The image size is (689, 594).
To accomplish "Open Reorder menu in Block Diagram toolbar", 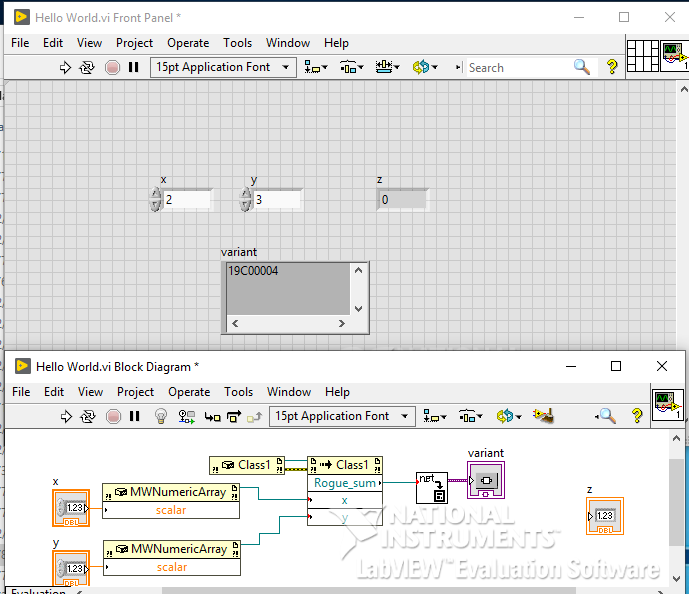I will coord(509,416).
